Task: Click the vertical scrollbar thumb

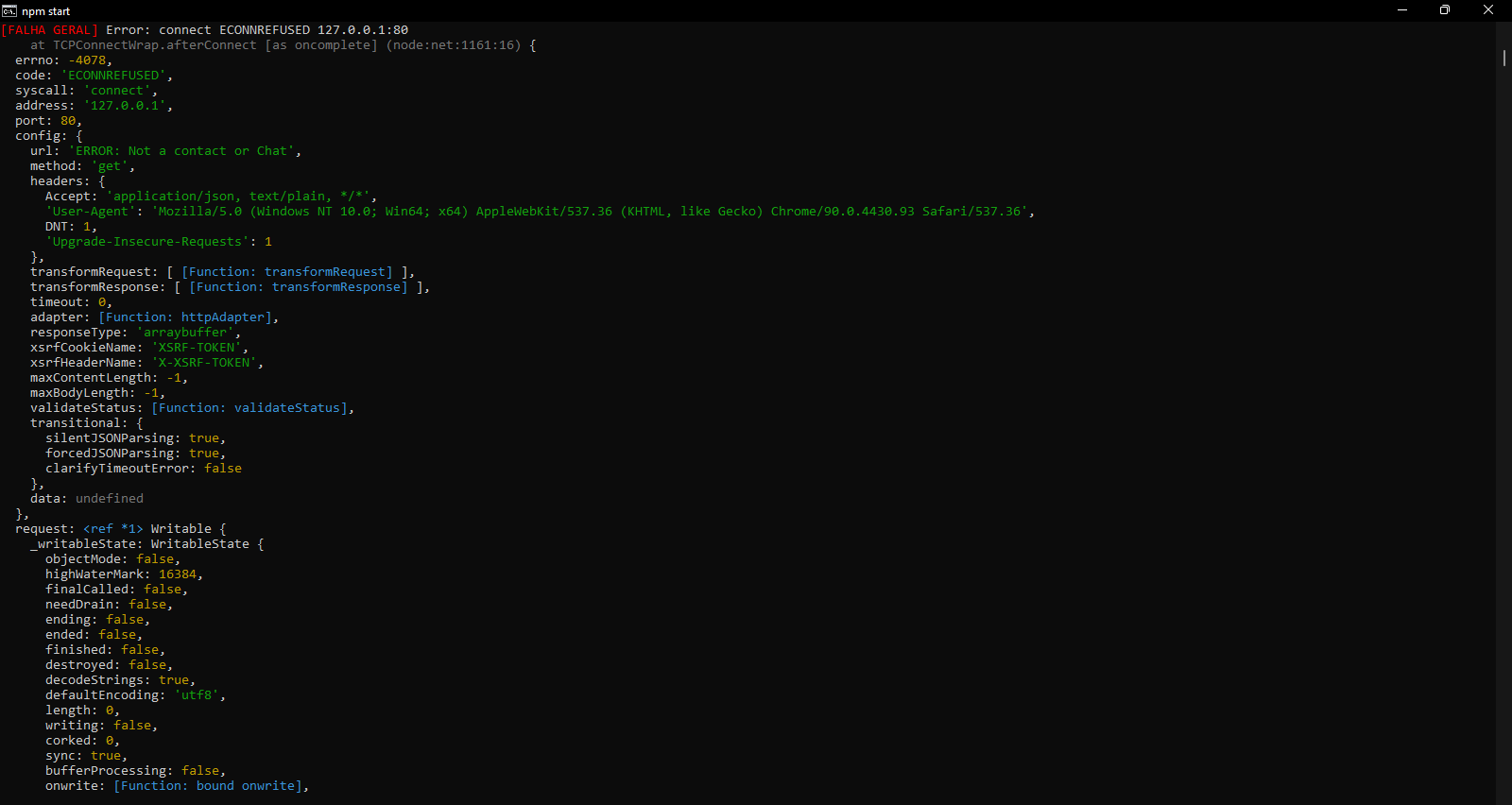Action: pyautogui.click(x=1503, y=58)
